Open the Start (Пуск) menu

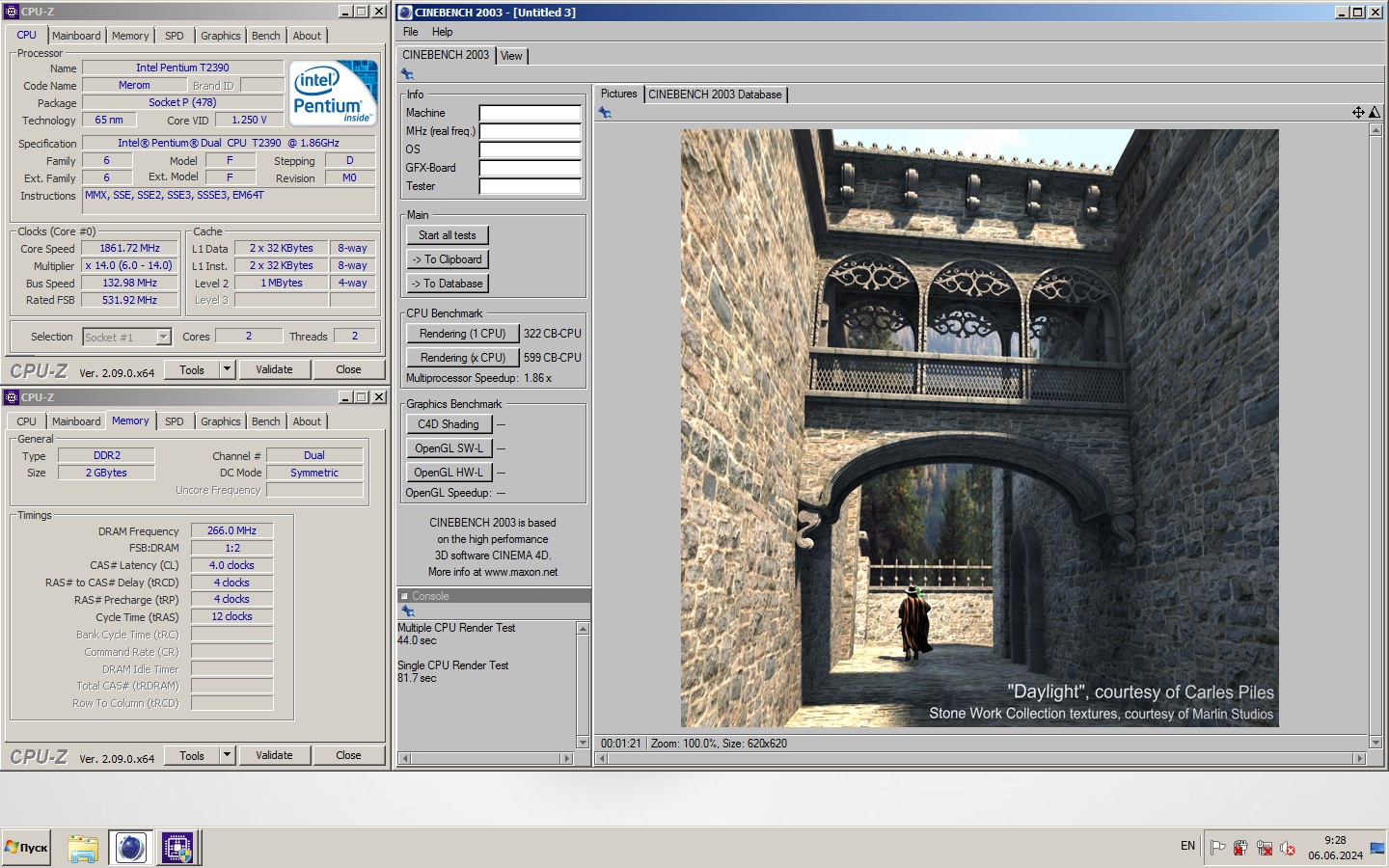pos(26,848)
